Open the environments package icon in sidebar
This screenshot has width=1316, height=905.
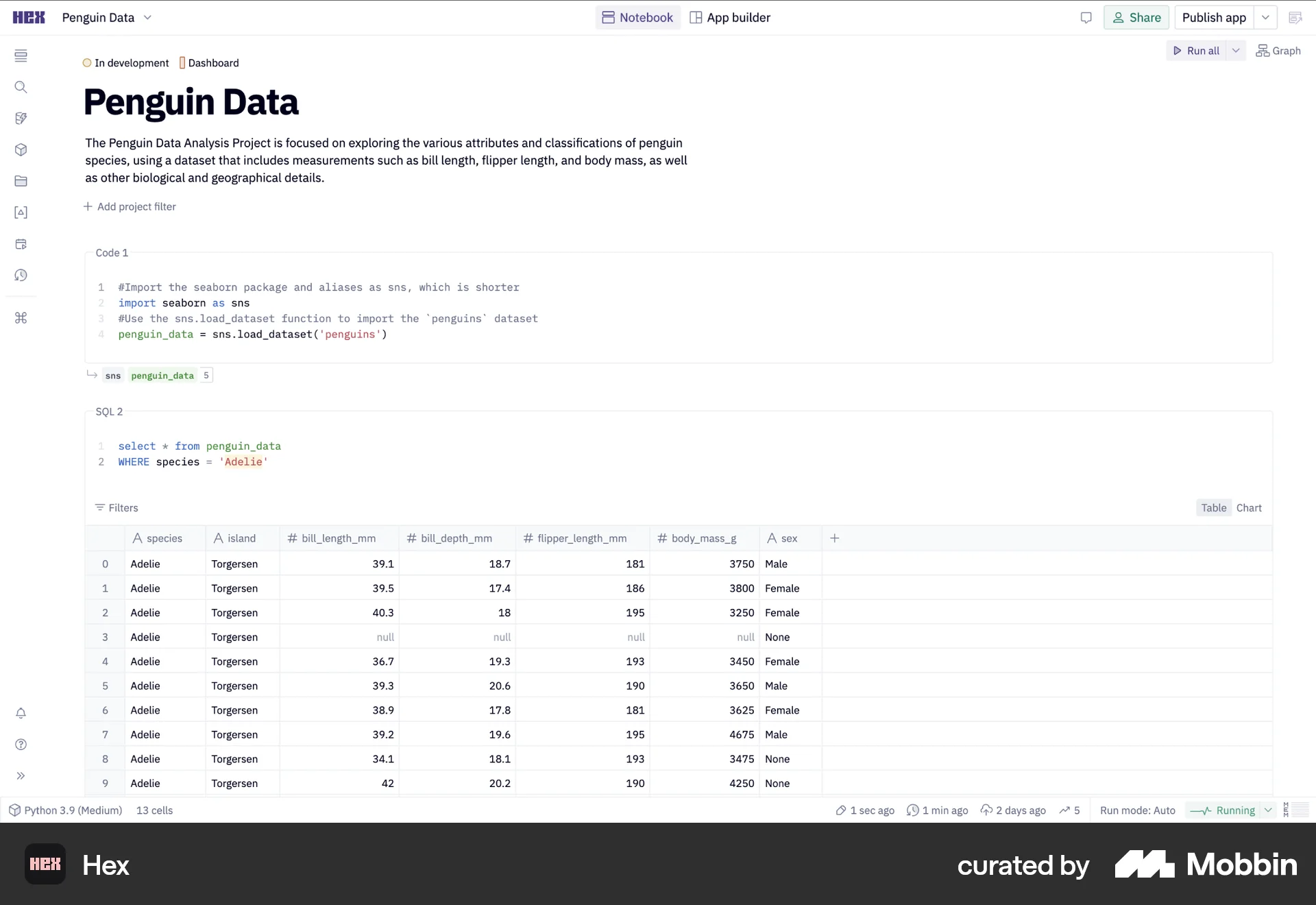[x=21, y=149]
